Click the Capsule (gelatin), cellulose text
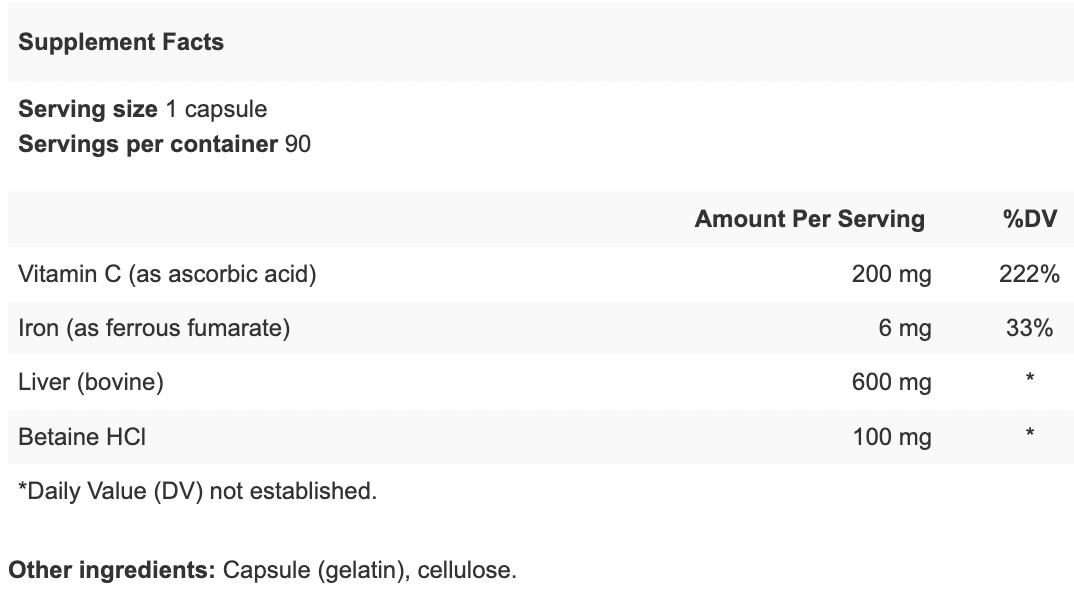Viewport: 1074px width, 592px height. pyautogui.click(x=370, y=570)
